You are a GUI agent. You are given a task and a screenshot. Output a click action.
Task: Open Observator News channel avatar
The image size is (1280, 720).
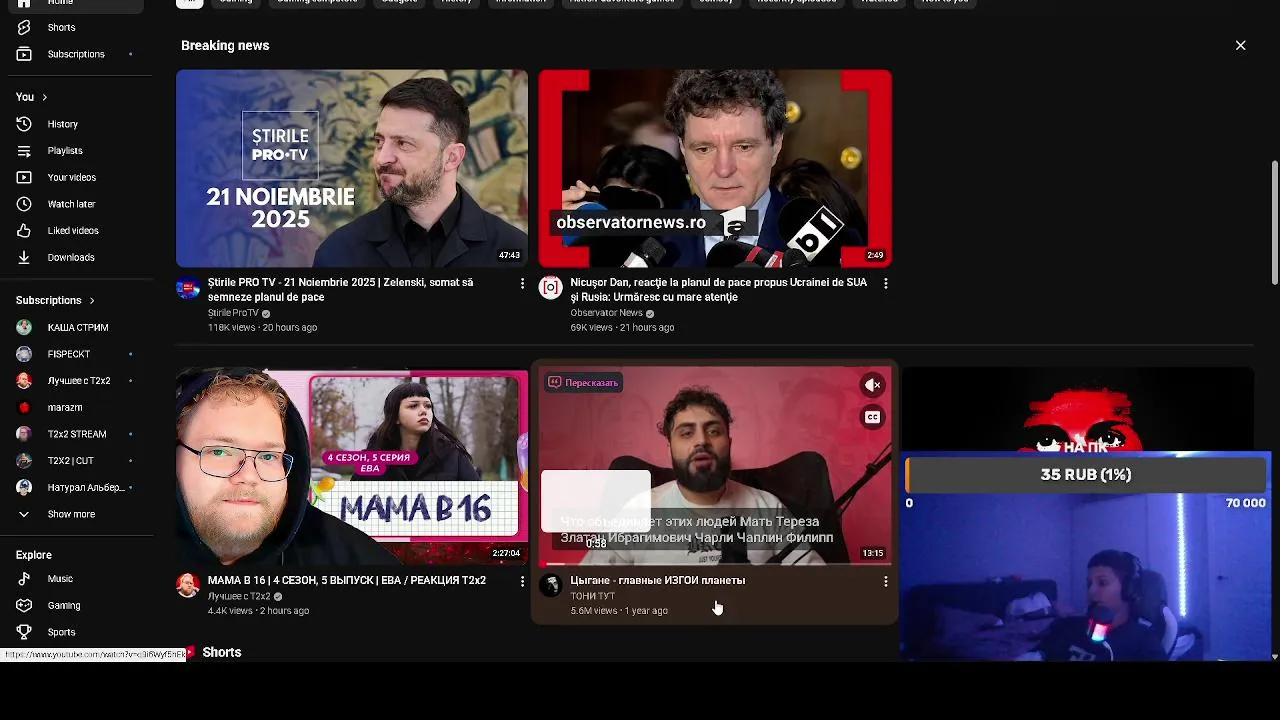pos(550,288)
